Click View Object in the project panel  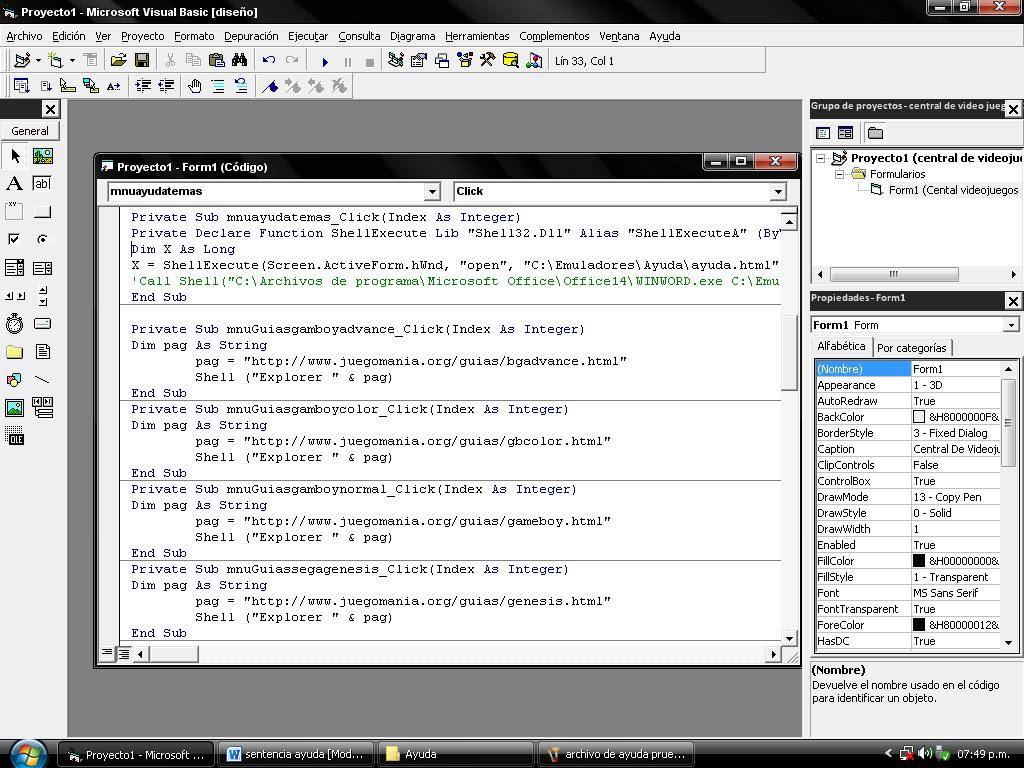click(845, 133)
